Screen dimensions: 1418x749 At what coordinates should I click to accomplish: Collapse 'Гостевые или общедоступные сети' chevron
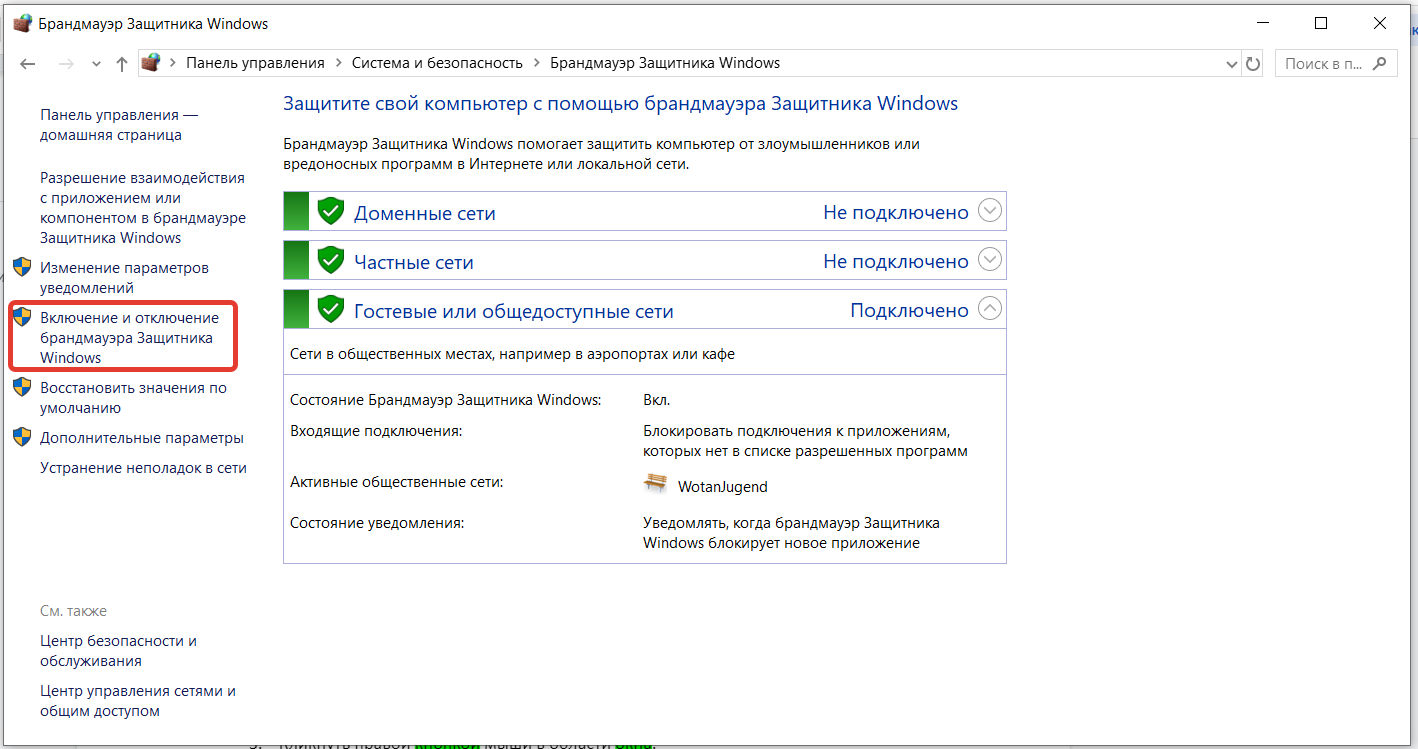pos(989,309)
